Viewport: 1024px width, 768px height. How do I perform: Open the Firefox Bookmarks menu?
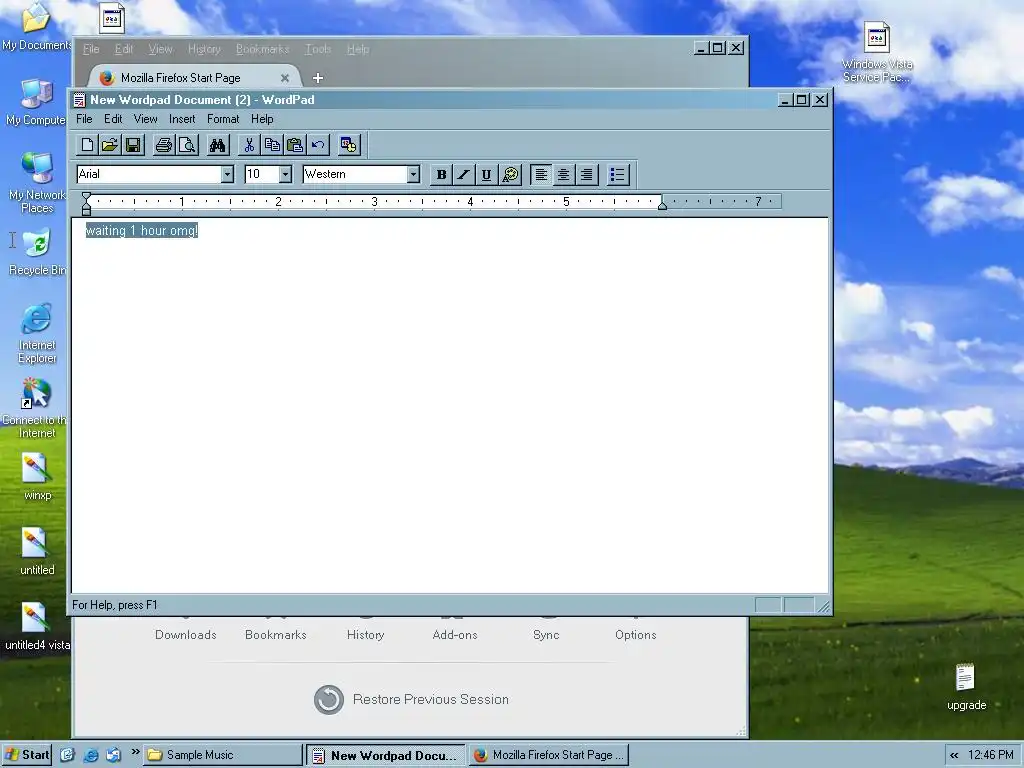[263, 49]
